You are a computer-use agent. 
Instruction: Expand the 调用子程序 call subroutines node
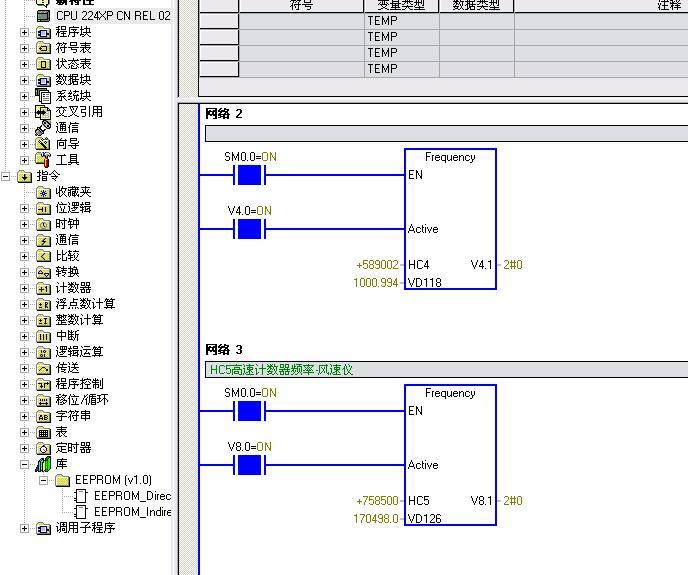click(25, 528)
